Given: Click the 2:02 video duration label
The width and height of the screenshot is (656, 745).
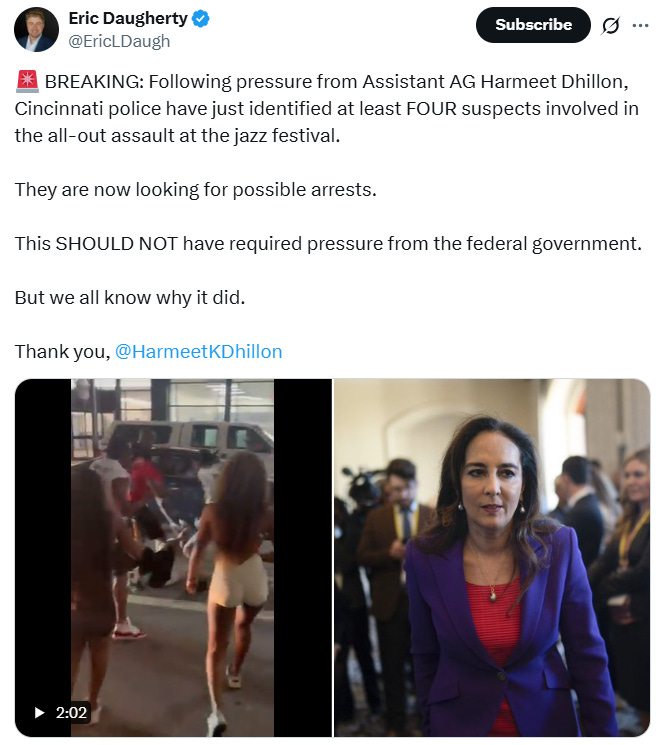Looking at the screenshot, I should [71, 712].
